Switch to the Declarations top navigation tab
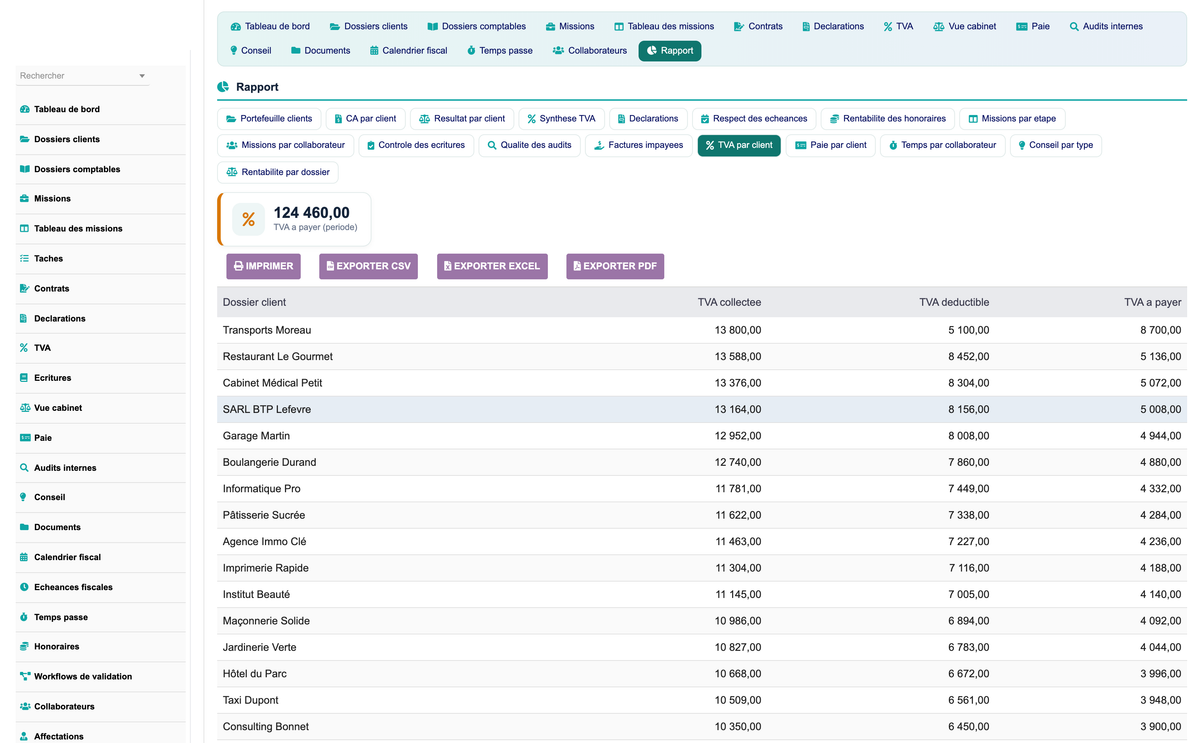 (833, 26)
